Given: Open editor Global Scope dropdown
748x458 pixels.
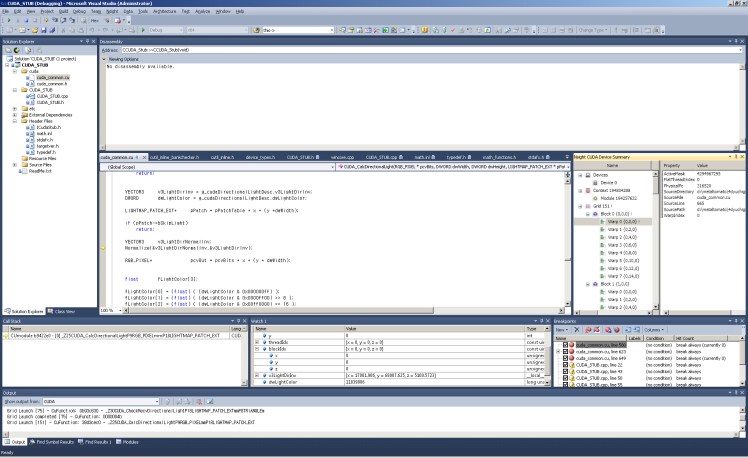Looking at the screenshot, I should coord(217,167).
